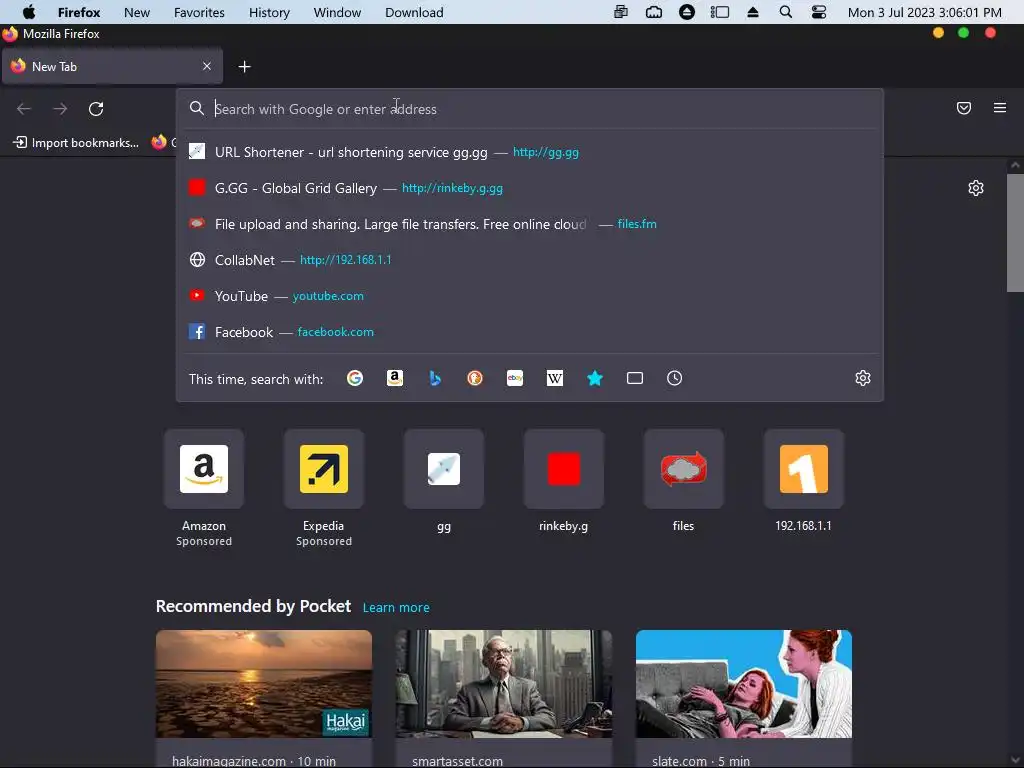The height and width of the screenshot is (768, 1024).
Task: Open macOS Spotlight search icon
Action: (x=786, y=12)
